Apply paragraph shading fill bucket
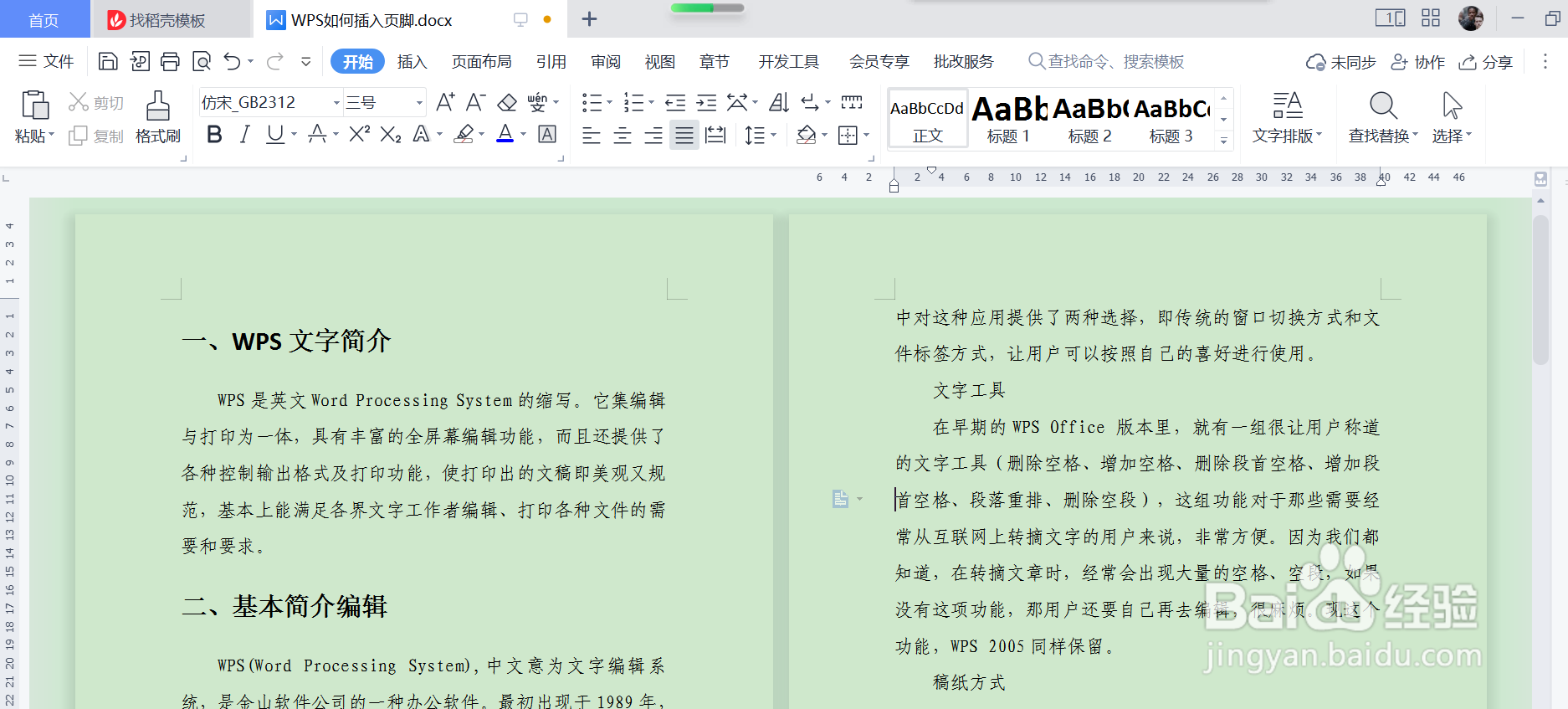The height and width of the screenshot is (709, 1568). click(x=807, y=136)
